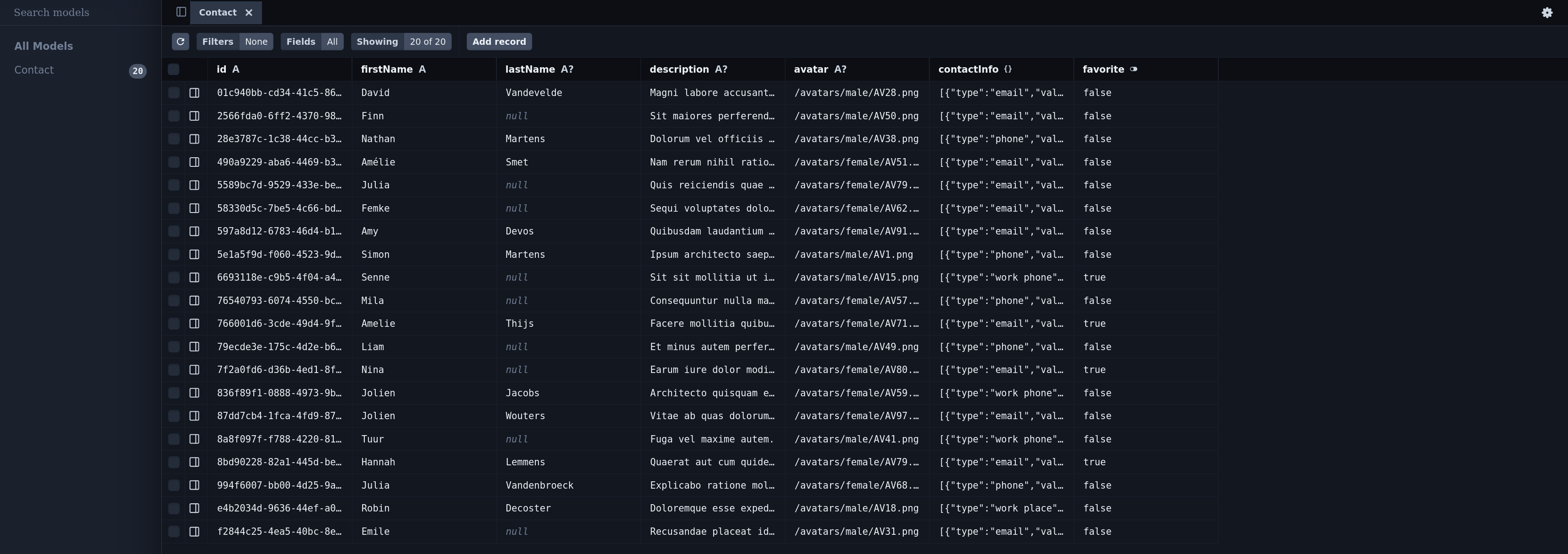The image size is (1568, 554).
Task: Open record panel icon for Amélie row
Action: pos(194,162)
